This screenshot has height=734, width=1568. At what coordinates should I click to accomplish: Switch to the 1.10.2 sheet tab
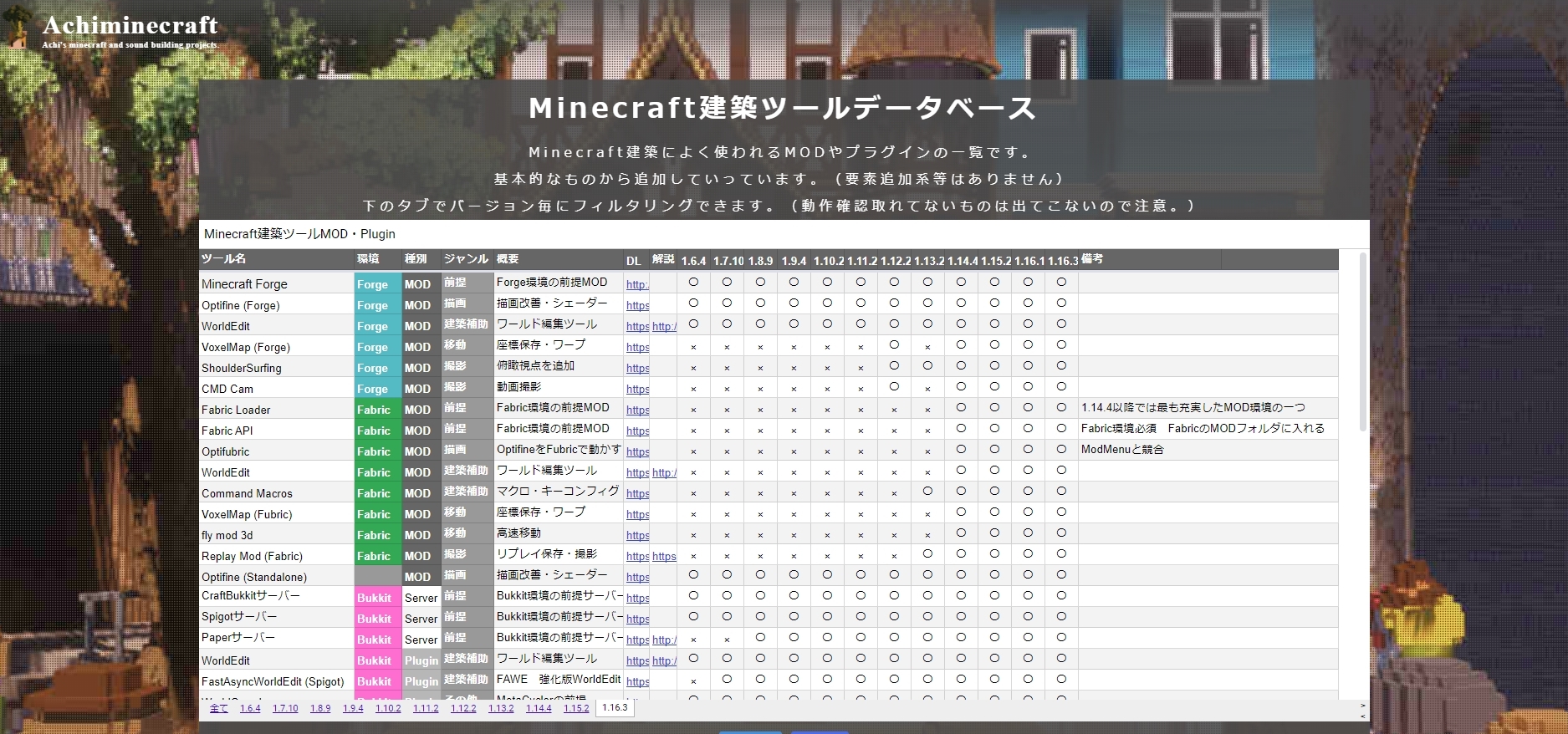388,708
